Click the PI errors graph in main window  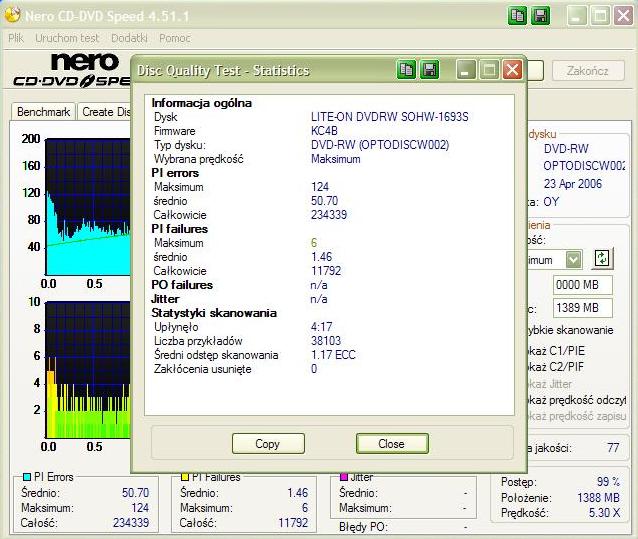click(87, 207)
